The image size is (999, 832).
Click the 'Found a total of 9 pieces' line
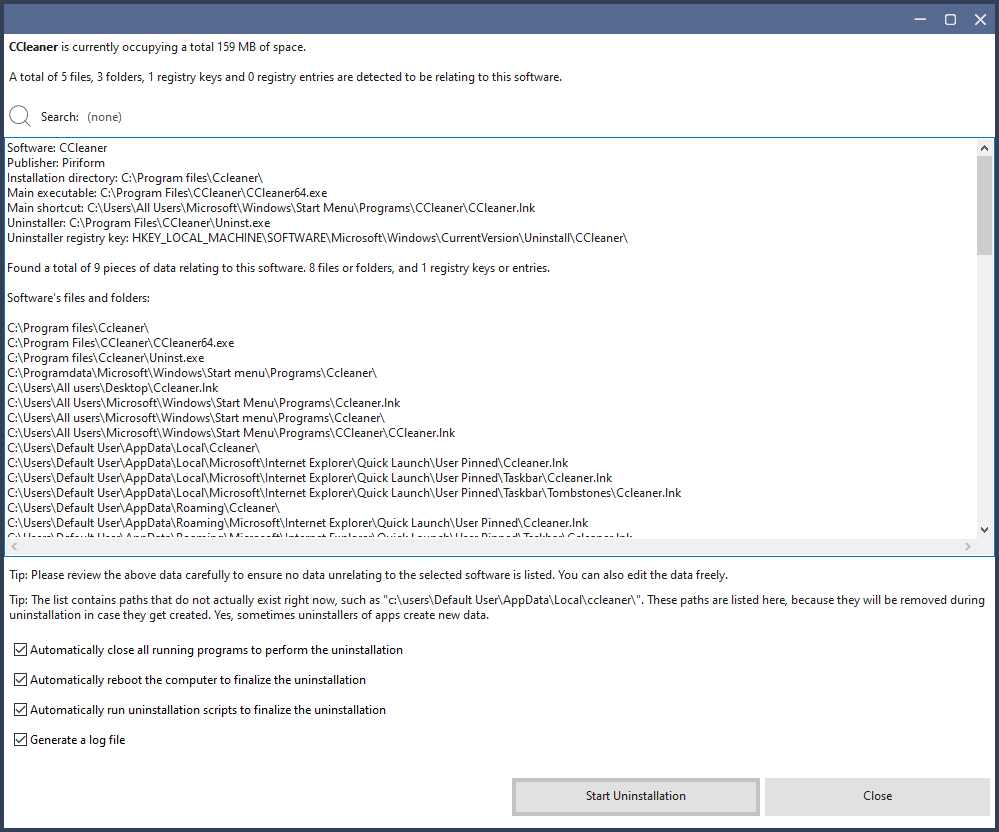pos(278,268)
